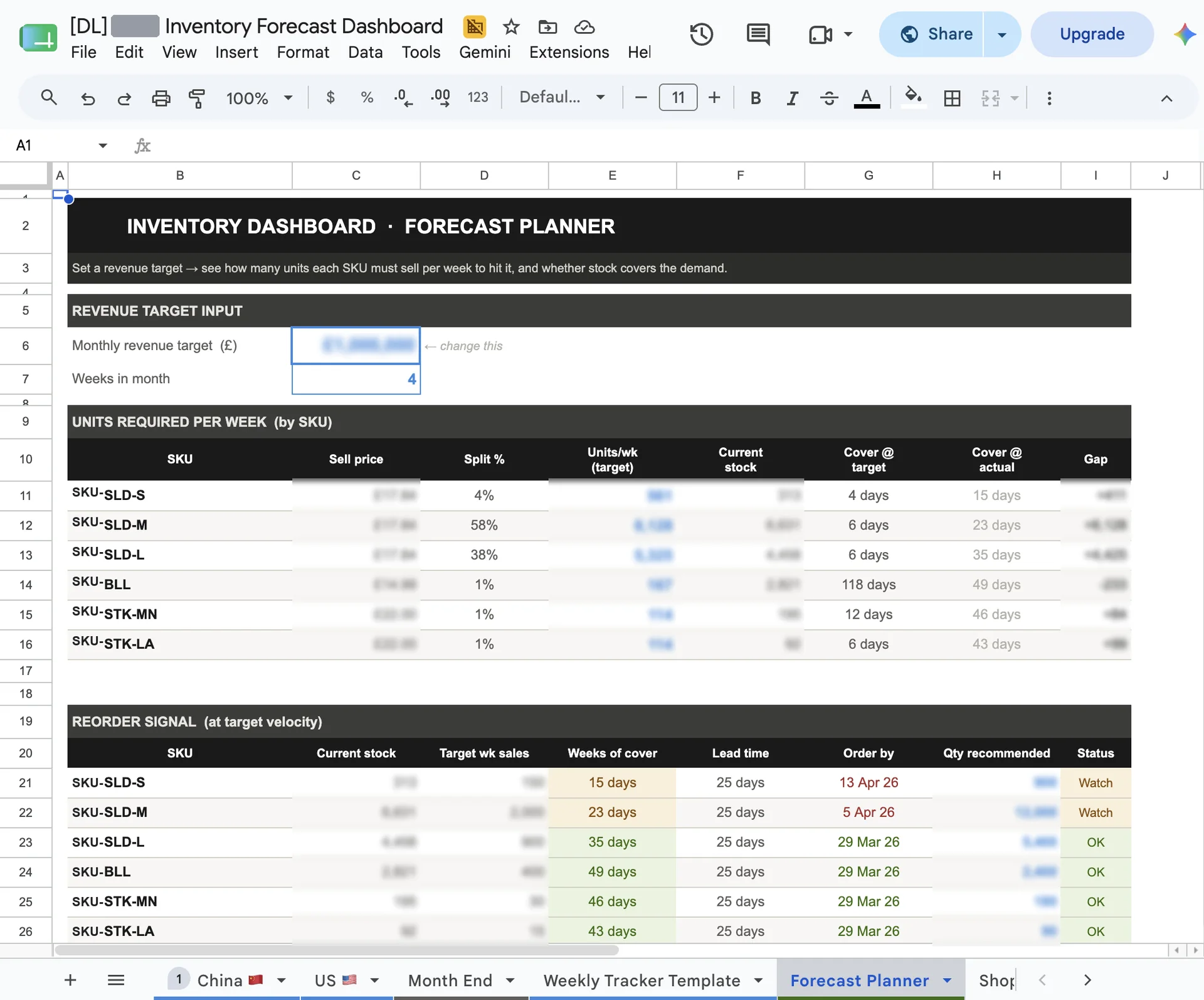This screenshot has height=1000, width=1204.
Task: Click the horizontal scrollbar
Action: [337, 950]
